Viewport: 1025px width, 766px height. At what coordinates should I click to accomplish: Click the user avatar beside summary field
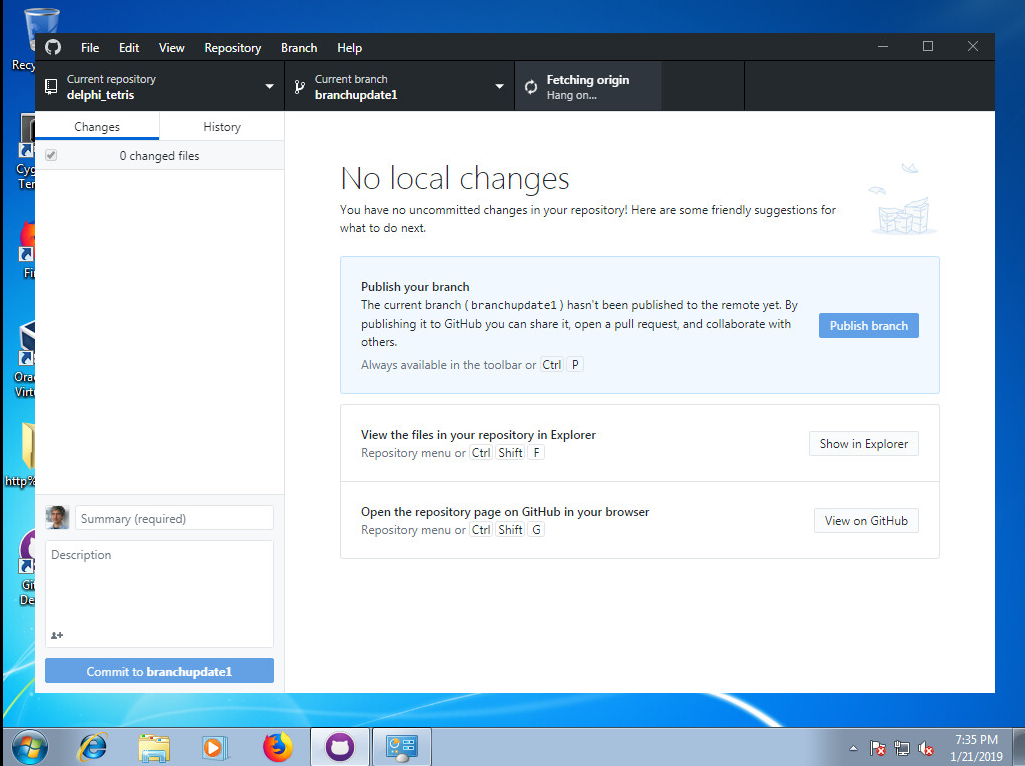(57, 518)
